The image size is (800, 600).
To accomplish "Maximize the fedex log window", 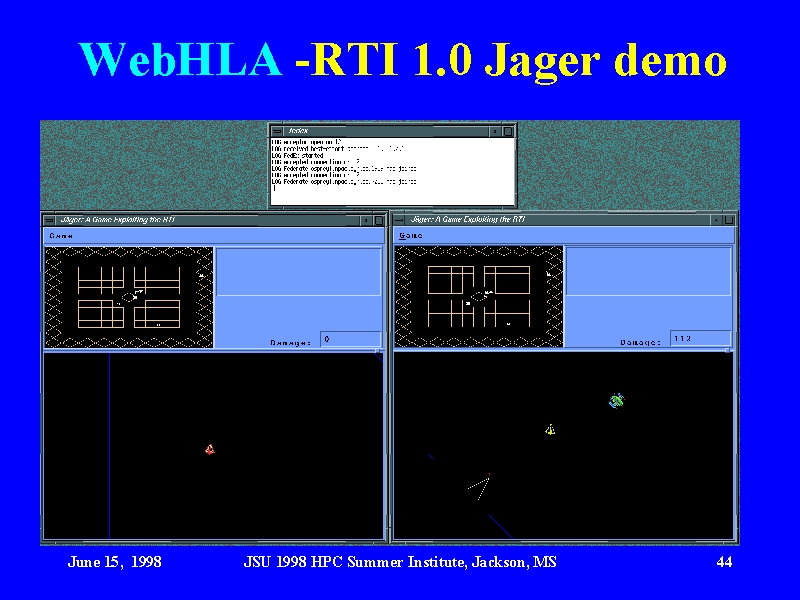I will 508,132.
